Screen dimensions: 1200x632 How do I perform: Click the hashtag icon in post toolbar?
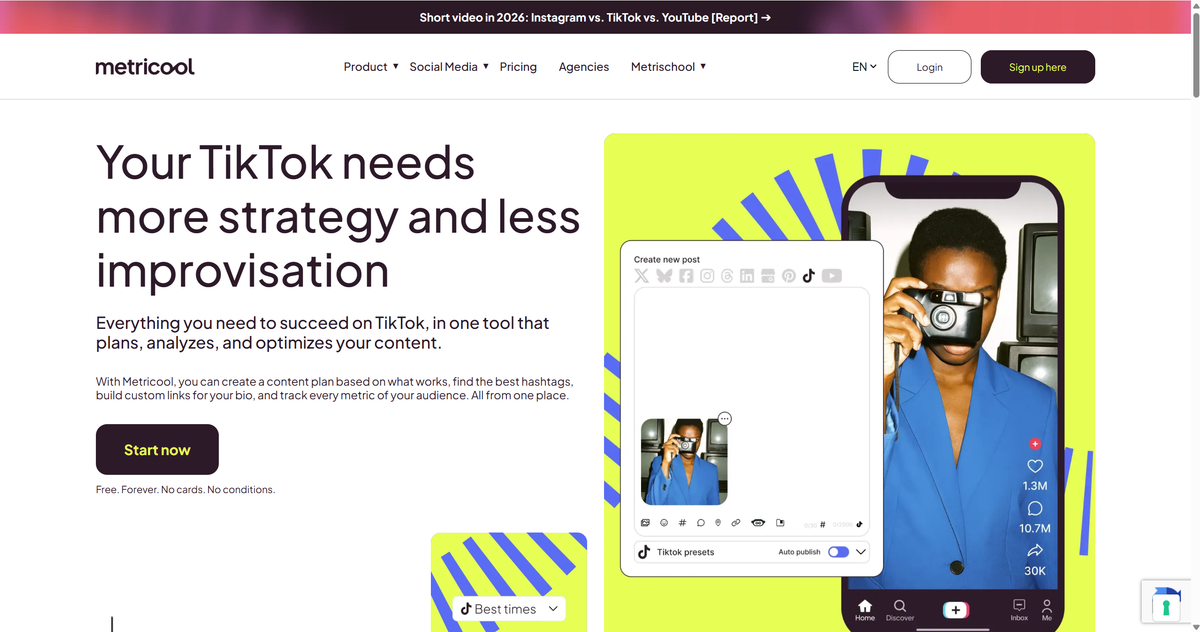click(x=682, y=523)
